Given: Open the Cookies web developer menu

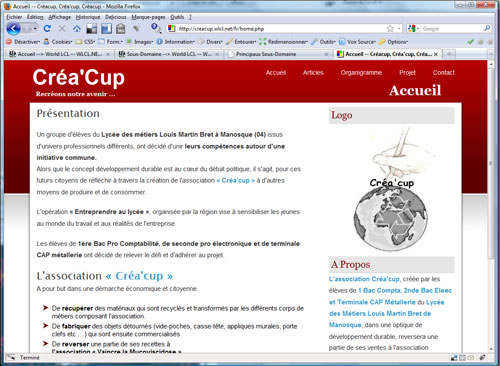Looking at the screenshot, I should 58,42.
